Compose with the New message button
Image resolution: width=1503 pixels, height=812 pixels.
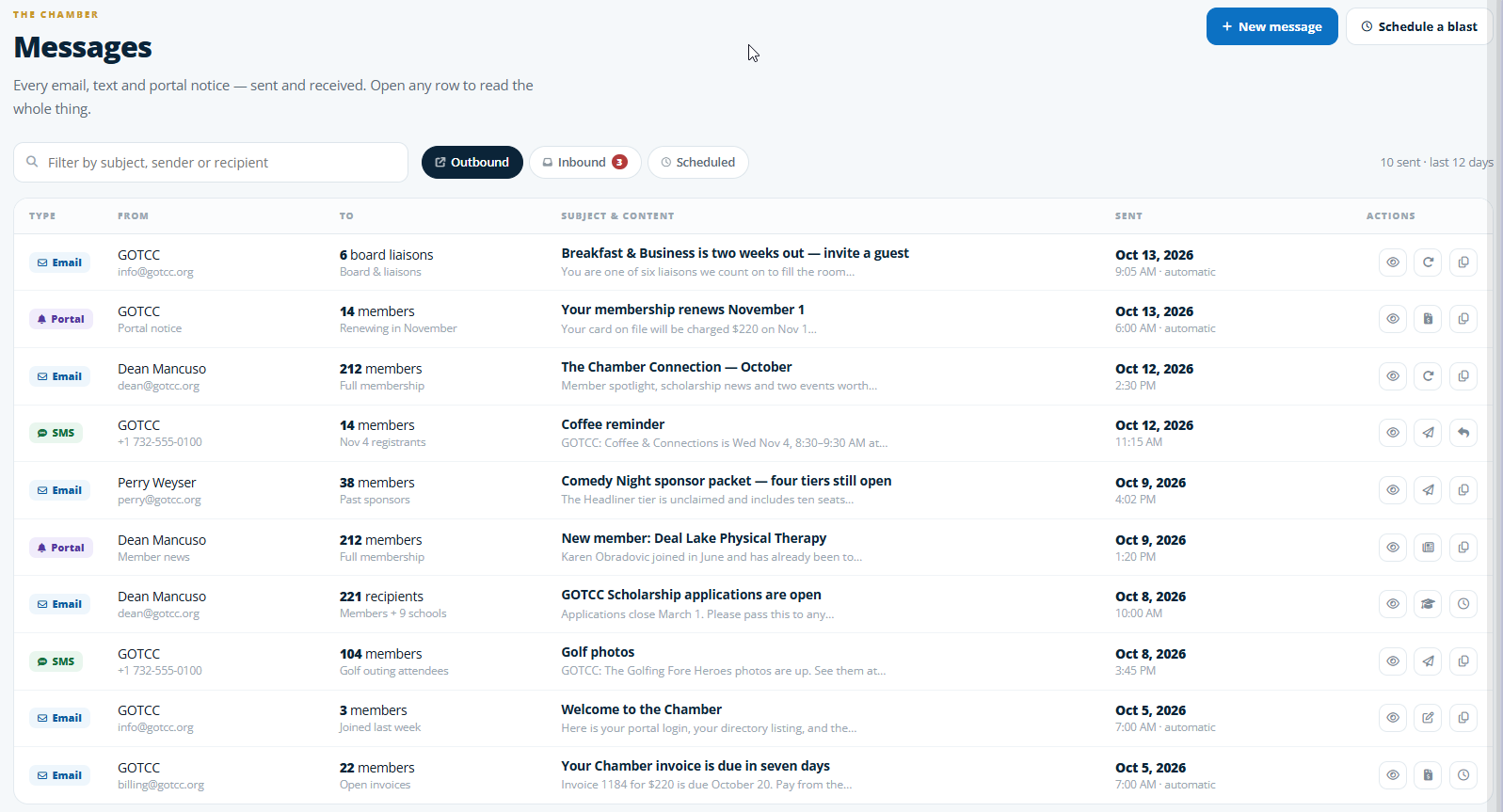pos(1271,26)
